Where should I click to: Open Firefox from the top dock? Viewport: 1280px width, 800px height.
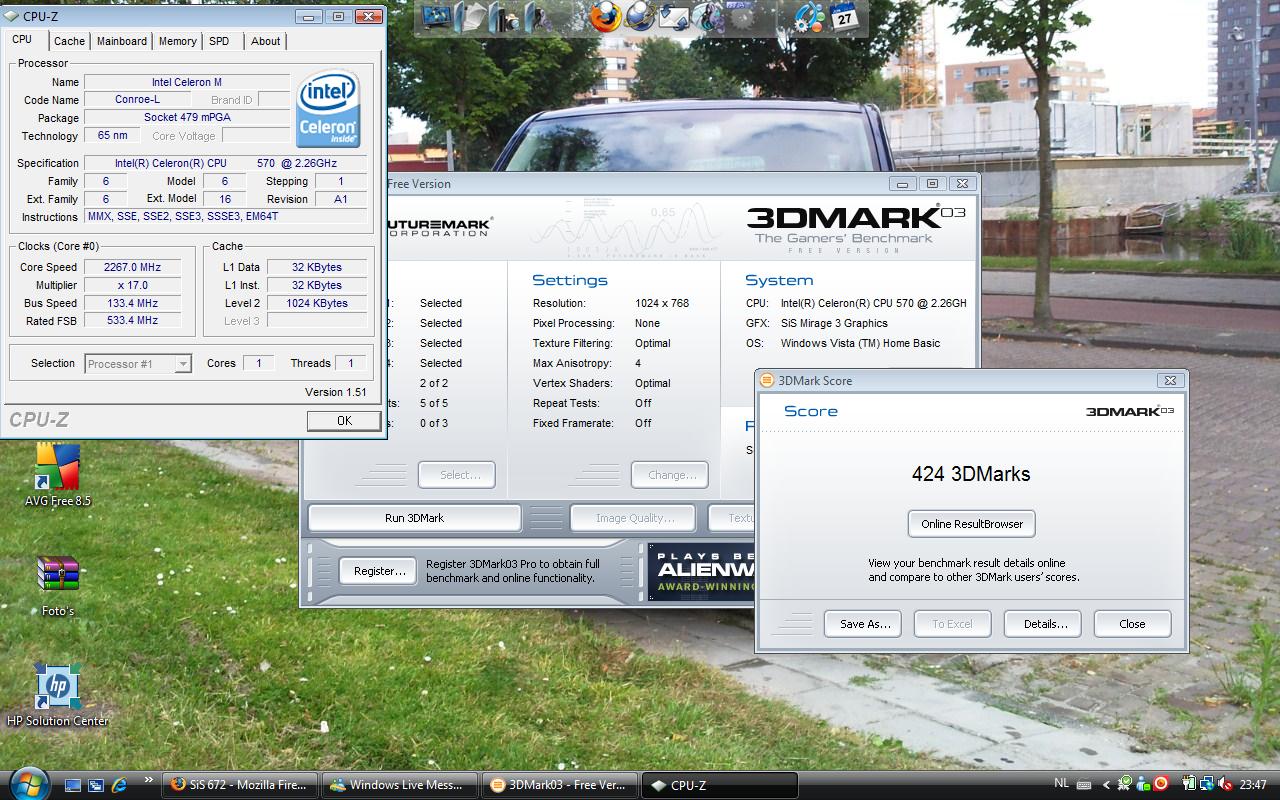point(604,17)
